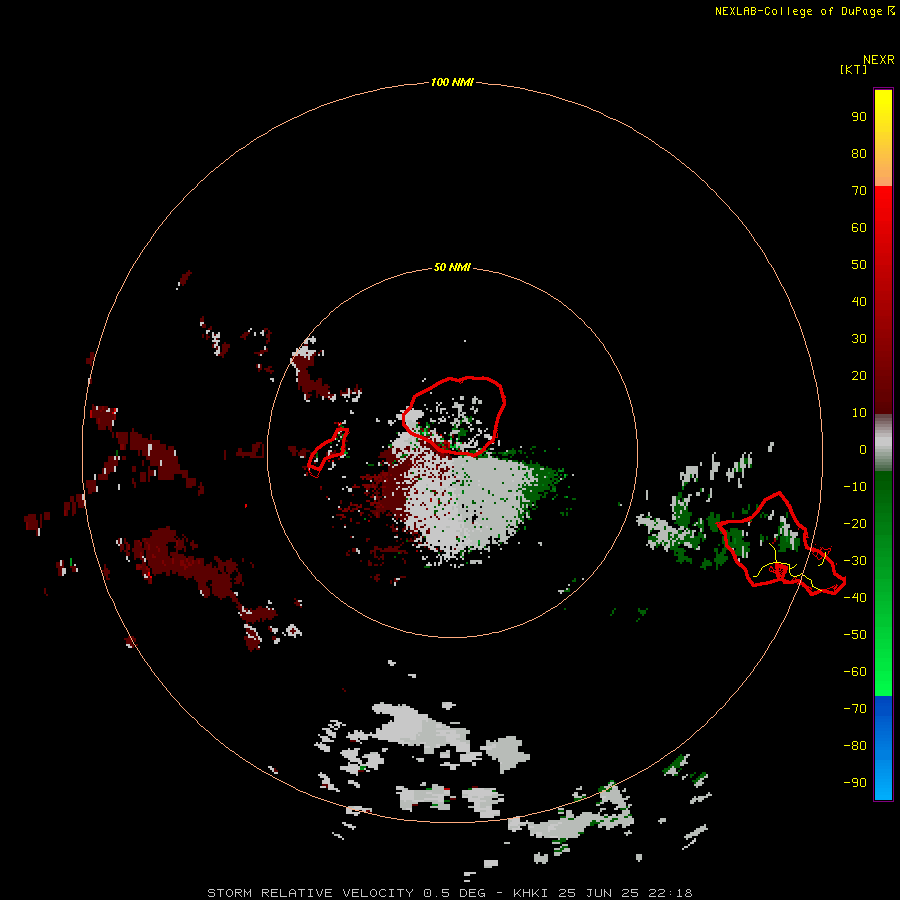Click the 60 value on velocity scale

click(x=859, y=227)
